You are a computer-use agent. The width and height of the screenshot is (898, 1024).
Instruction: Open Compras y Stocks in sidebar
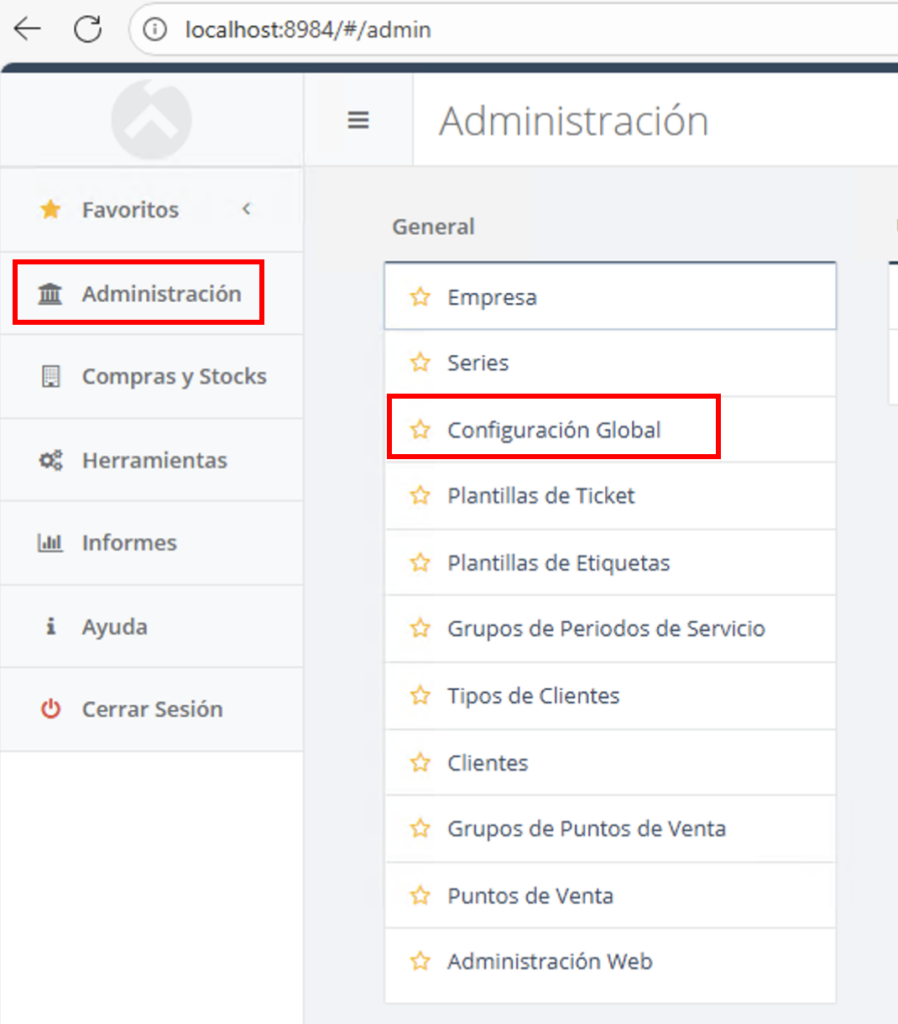click(x=173, y=376)
